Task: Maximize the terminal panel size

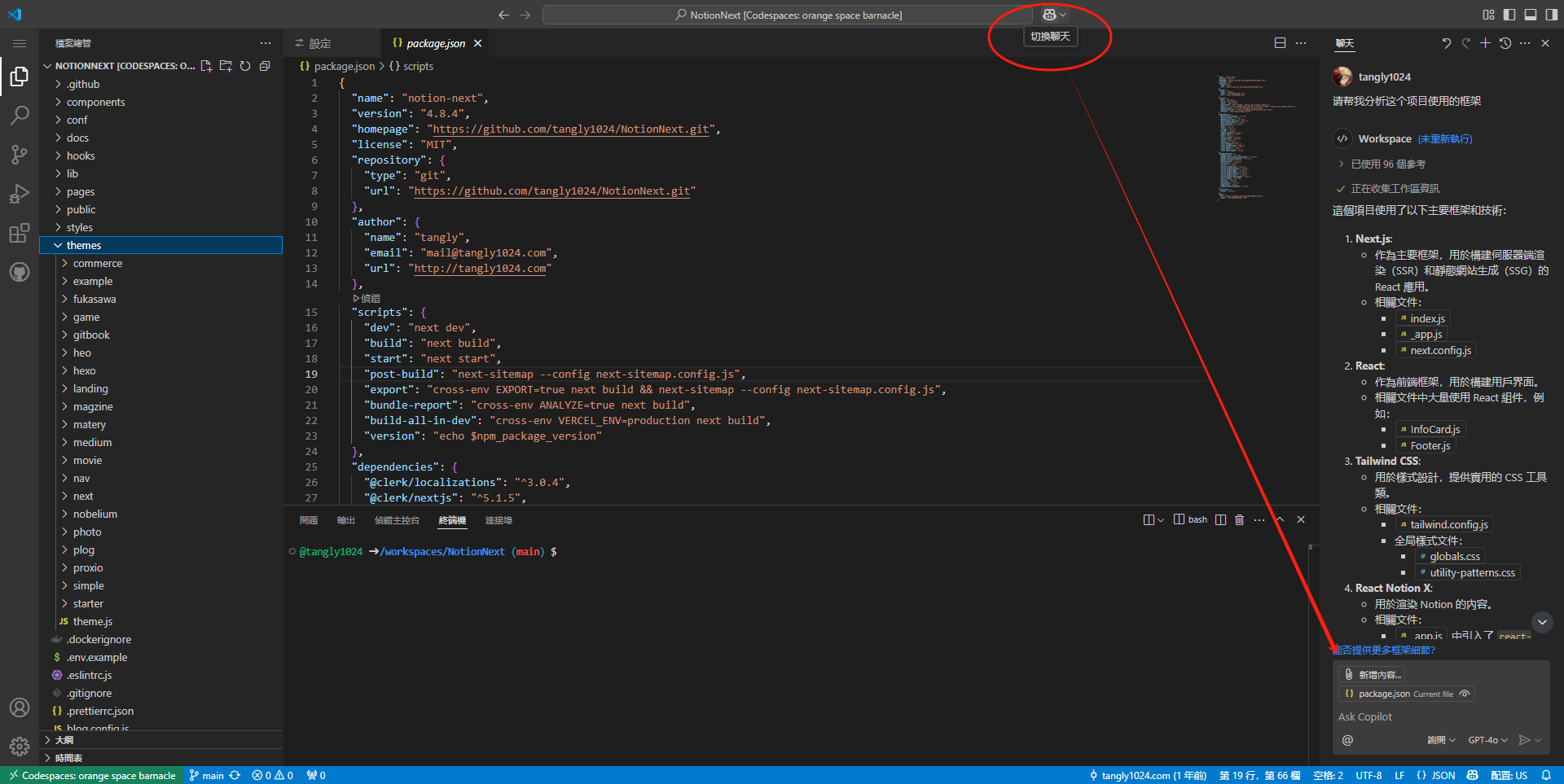Action: (x=1280, y=519)
